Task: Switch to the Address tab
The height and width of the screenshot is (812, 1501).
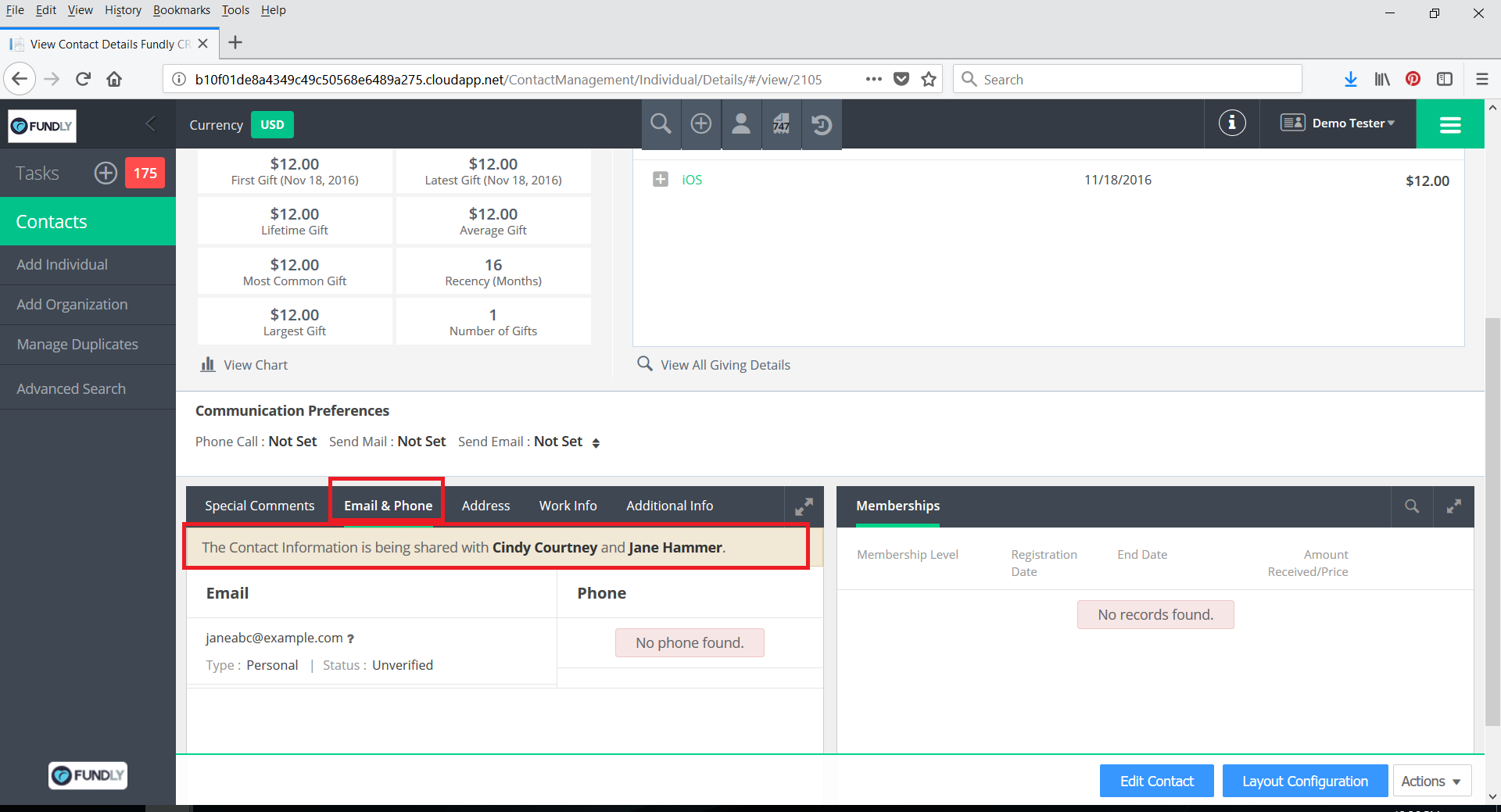Action: (x=485, y=506)
